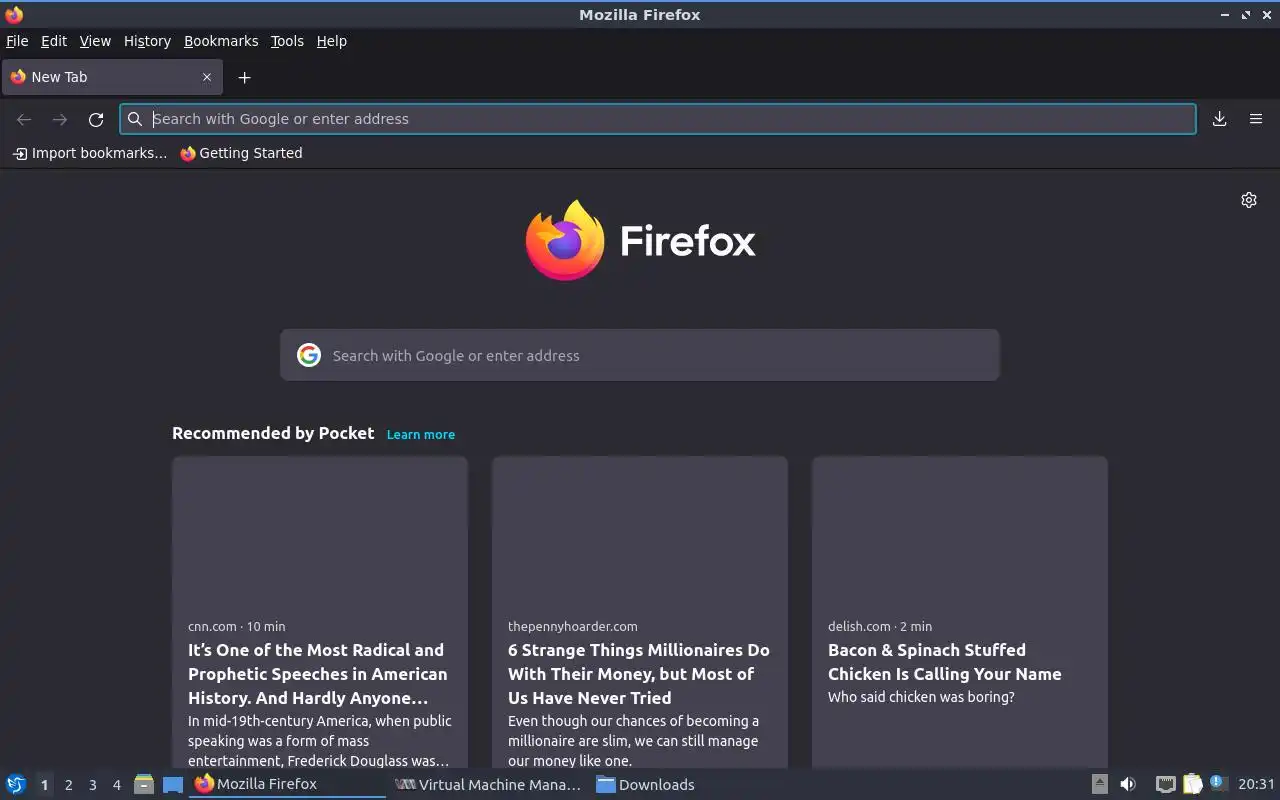Reload the current page
1280x800 pixels.
click(x=96, y=119)
